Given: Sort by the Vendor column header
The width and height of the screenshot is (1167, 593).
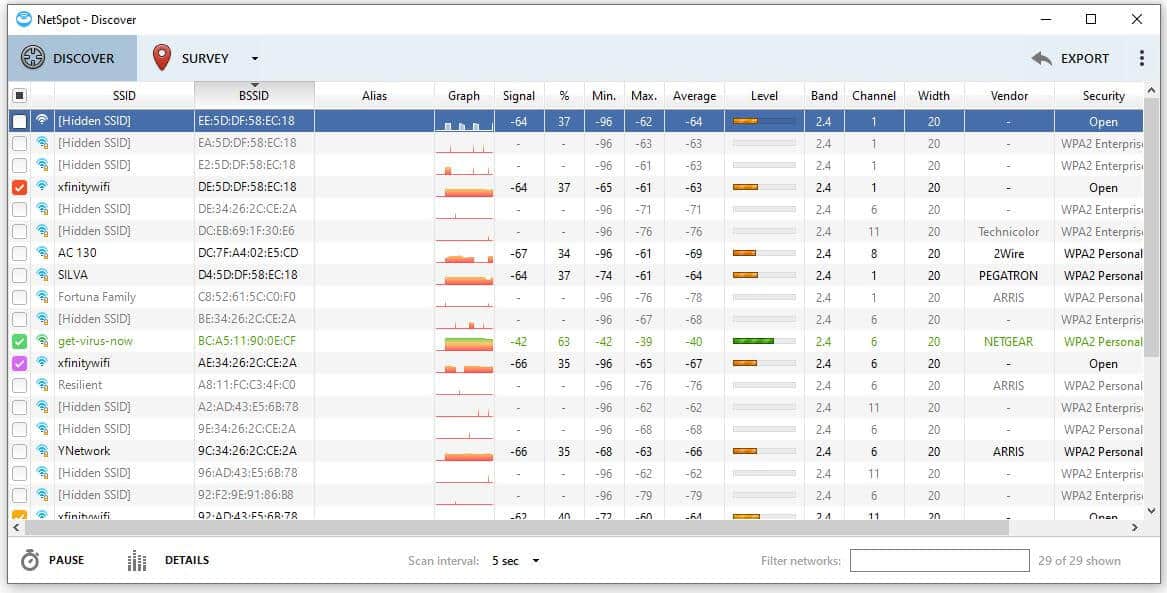Looking at the screenshot, I should click(x=1009, y=96).
